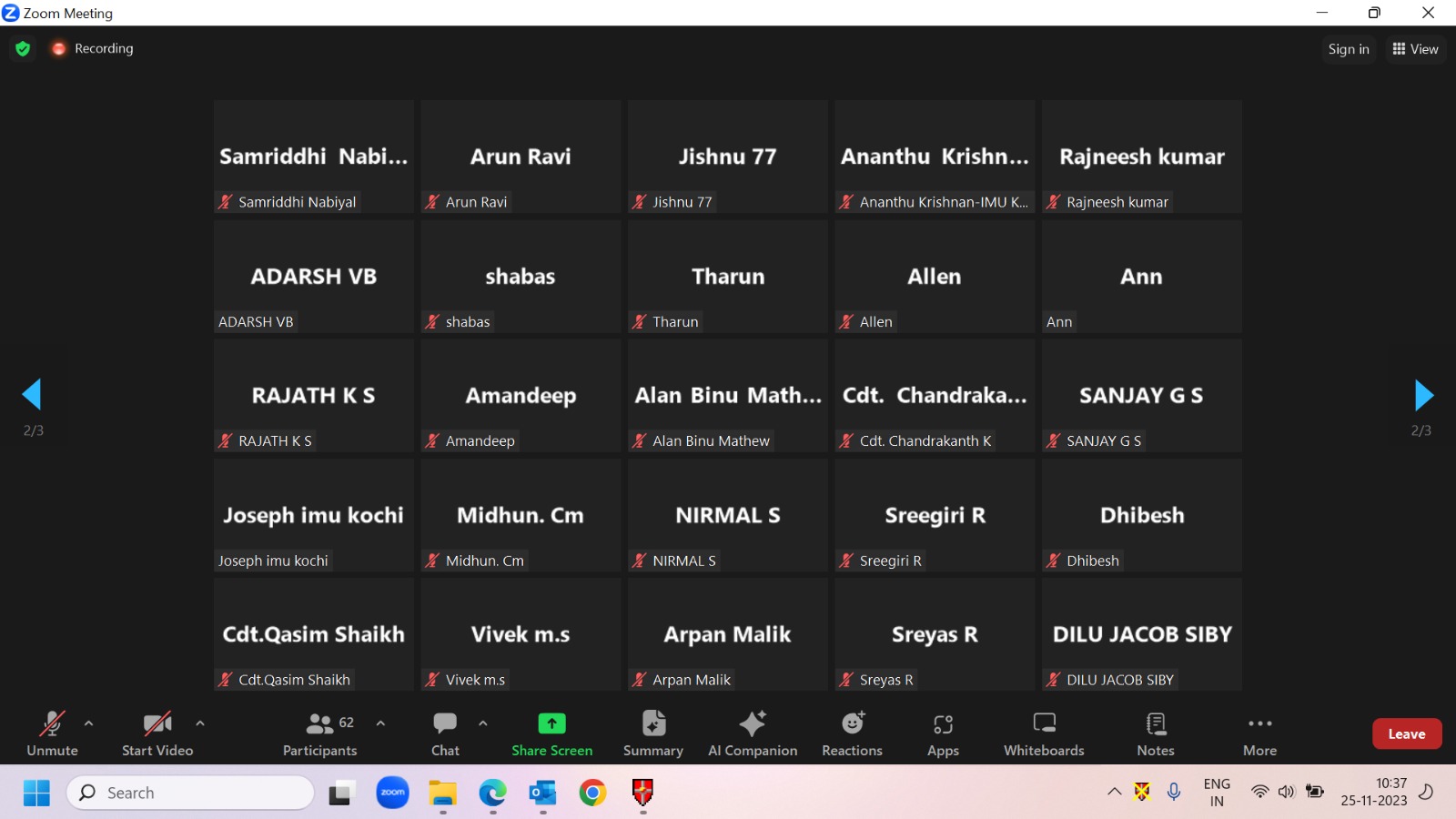
Task: Open the More options menu
Action: 1259,733
